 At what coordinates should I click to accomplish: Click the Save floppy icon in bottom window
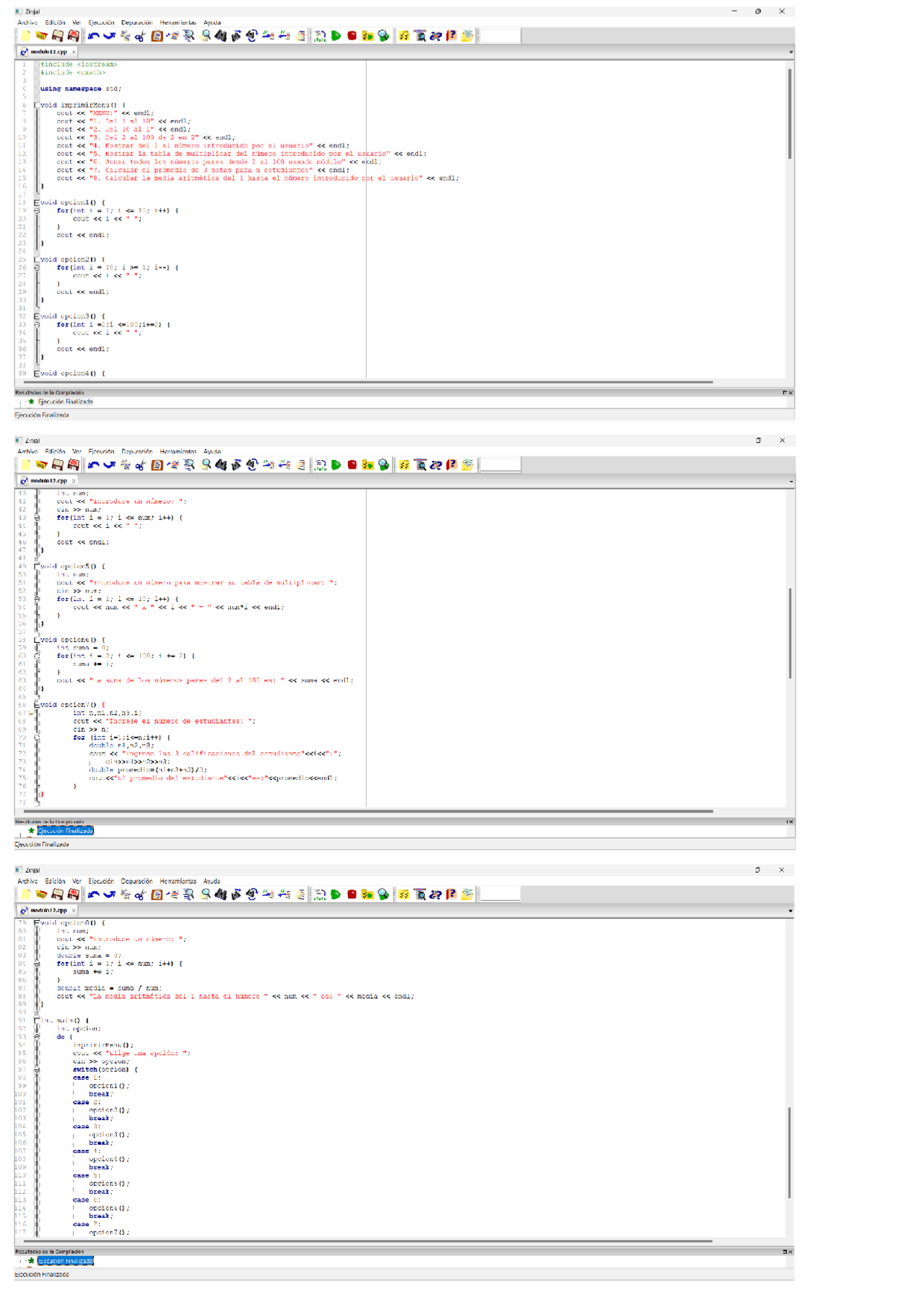click(58, 894)
